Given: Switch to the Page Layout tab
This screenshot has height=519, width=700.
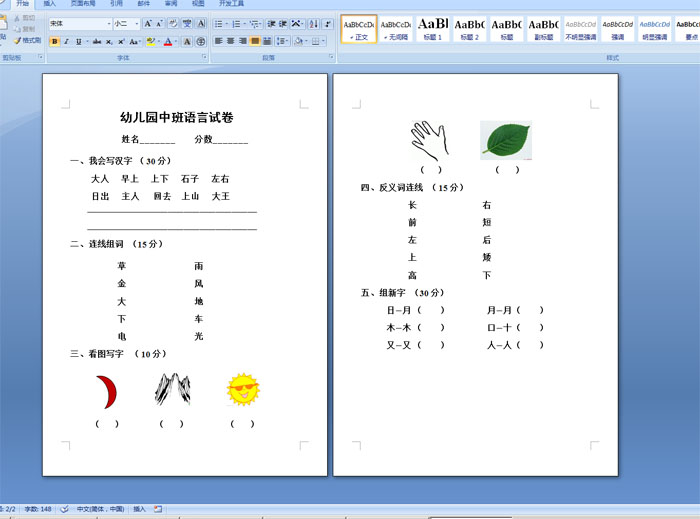Looking at the screenshot, I should (83, 4).
